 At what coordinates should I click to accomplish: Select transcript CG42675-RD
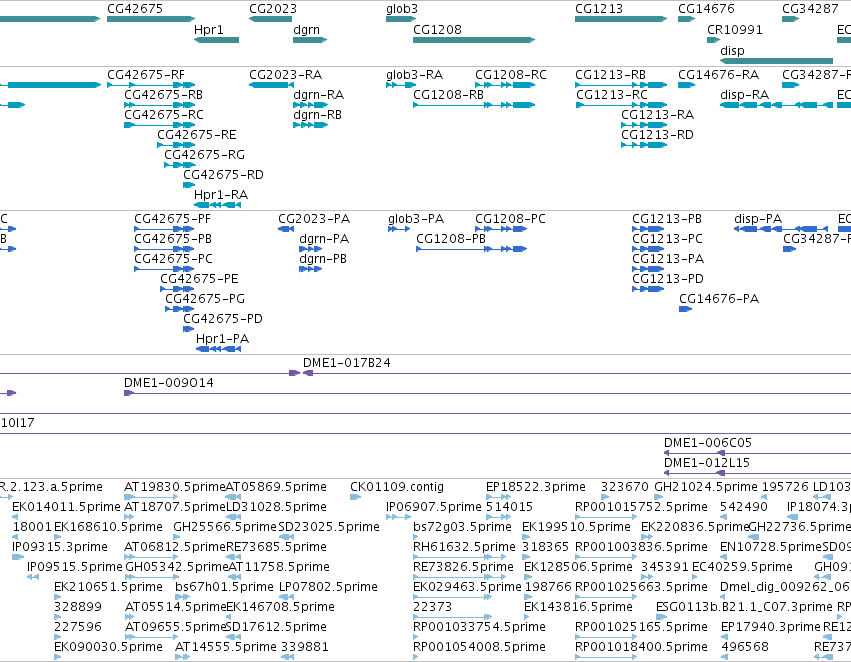(x=223, y=175)
